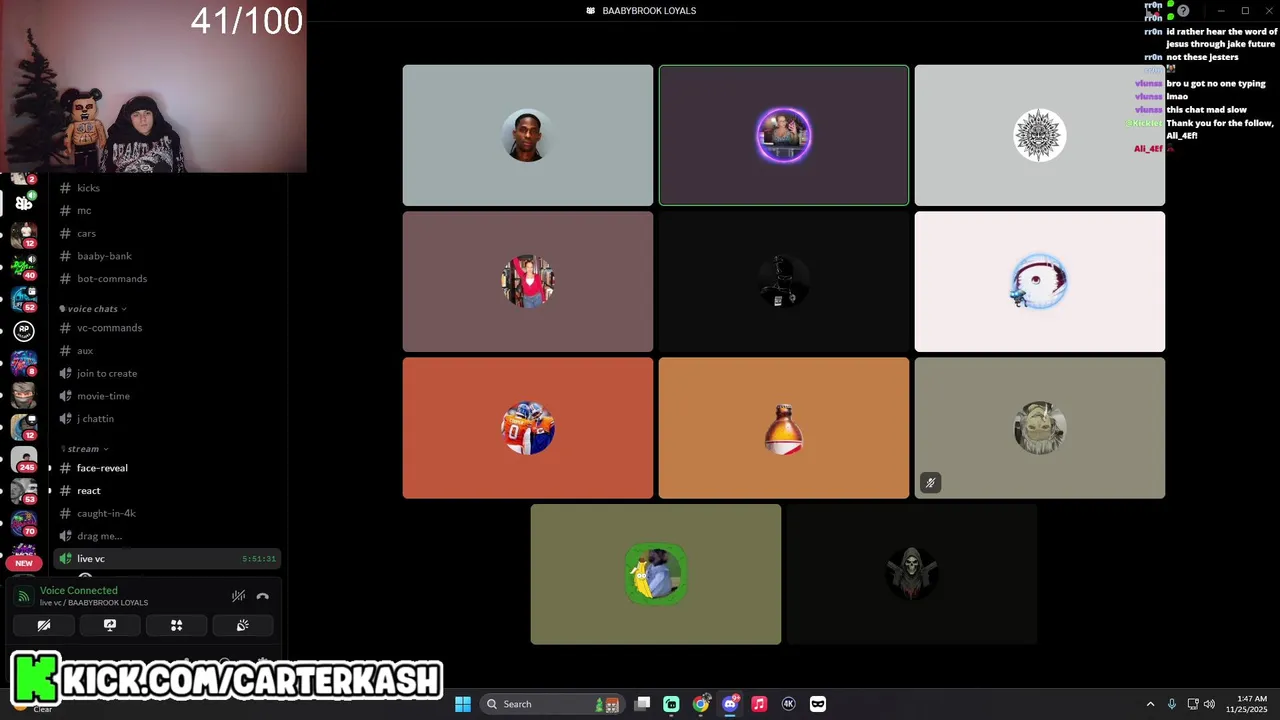Click the Voice Connected status text
Viewport: 1280px width, 720px height.
tap(79, 591)
